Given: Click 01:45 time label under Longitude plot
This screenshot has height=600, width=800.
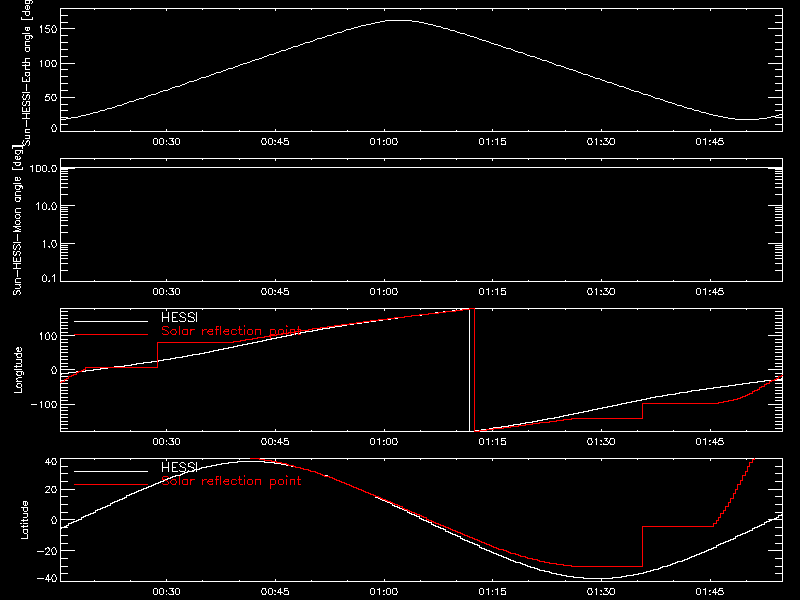Looking at the screenshot, I should 710,441.
